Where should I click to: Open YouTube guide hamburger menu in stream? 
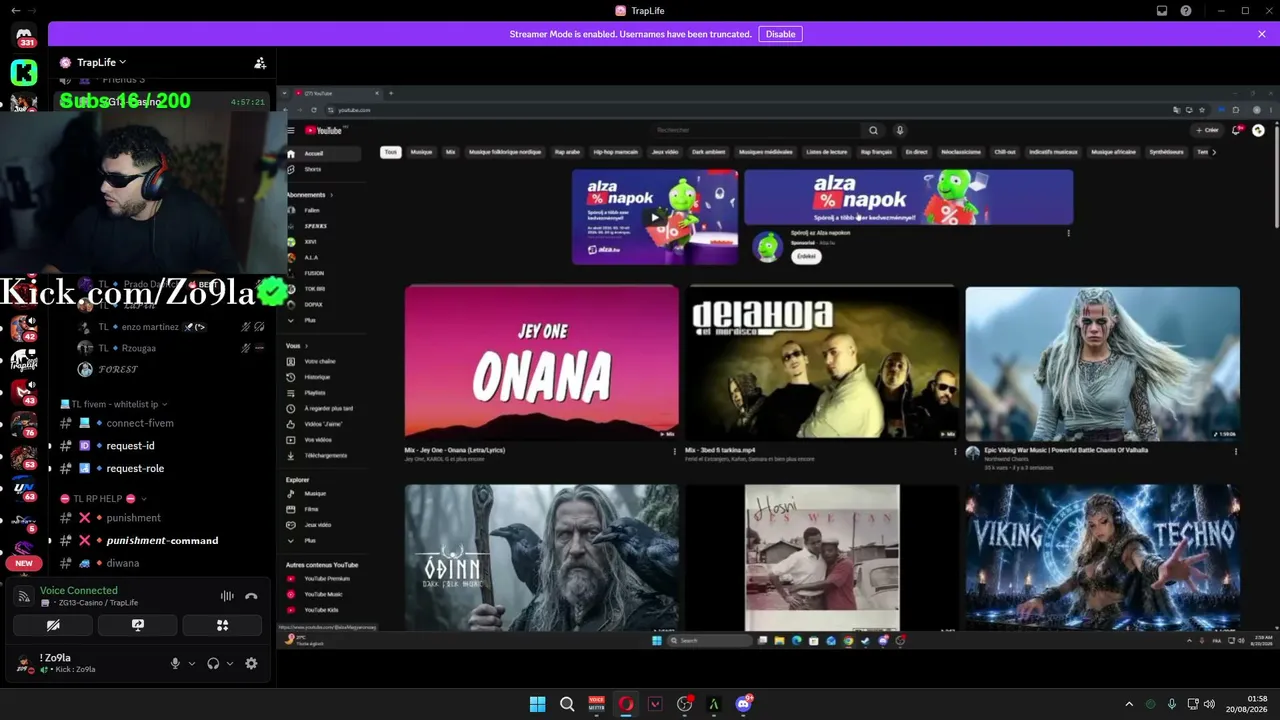tap(291, 130)
